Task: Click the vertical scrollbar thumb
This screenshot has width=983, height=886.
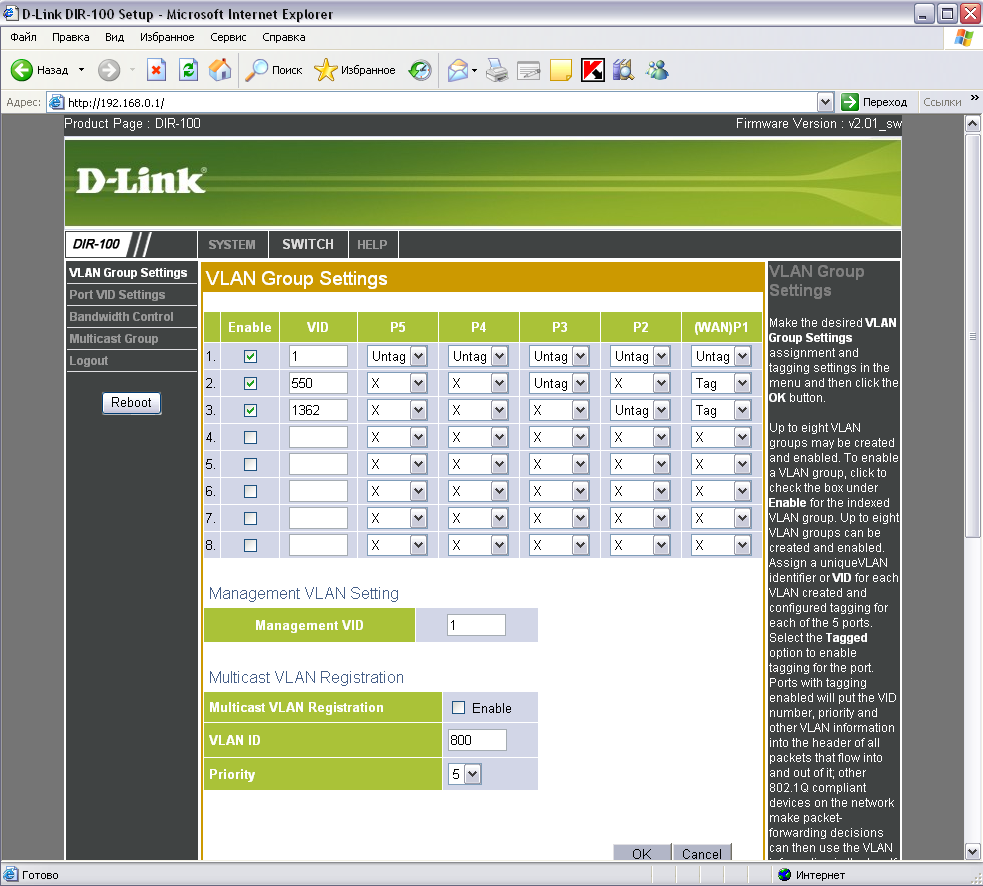Action: (972, 335)
